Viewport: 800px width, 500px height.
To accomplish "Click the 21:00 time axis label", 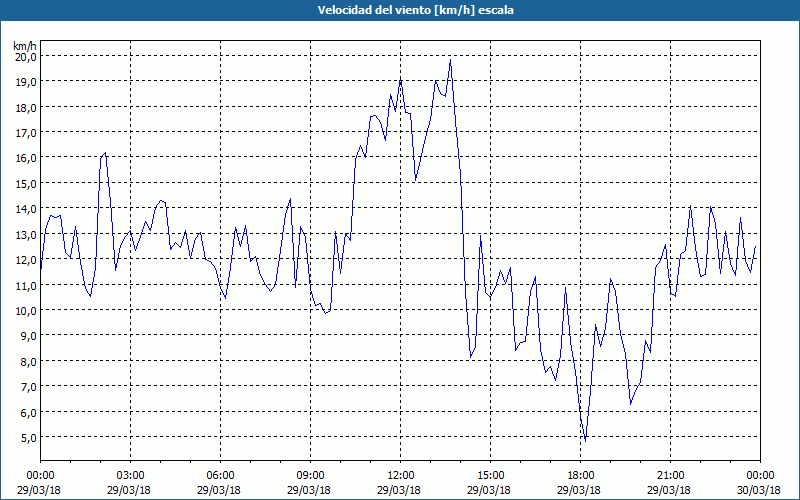I will 670,476.
